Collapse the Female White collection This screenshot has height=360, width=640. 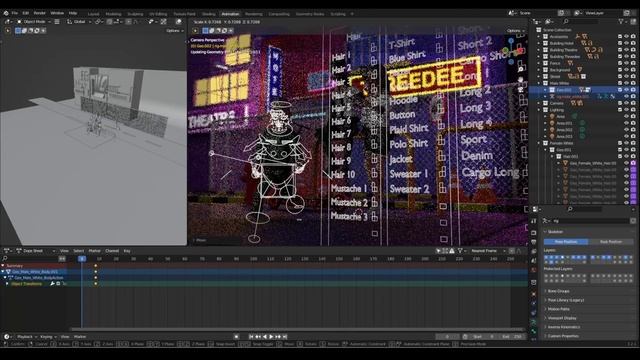tap(539, 143)
